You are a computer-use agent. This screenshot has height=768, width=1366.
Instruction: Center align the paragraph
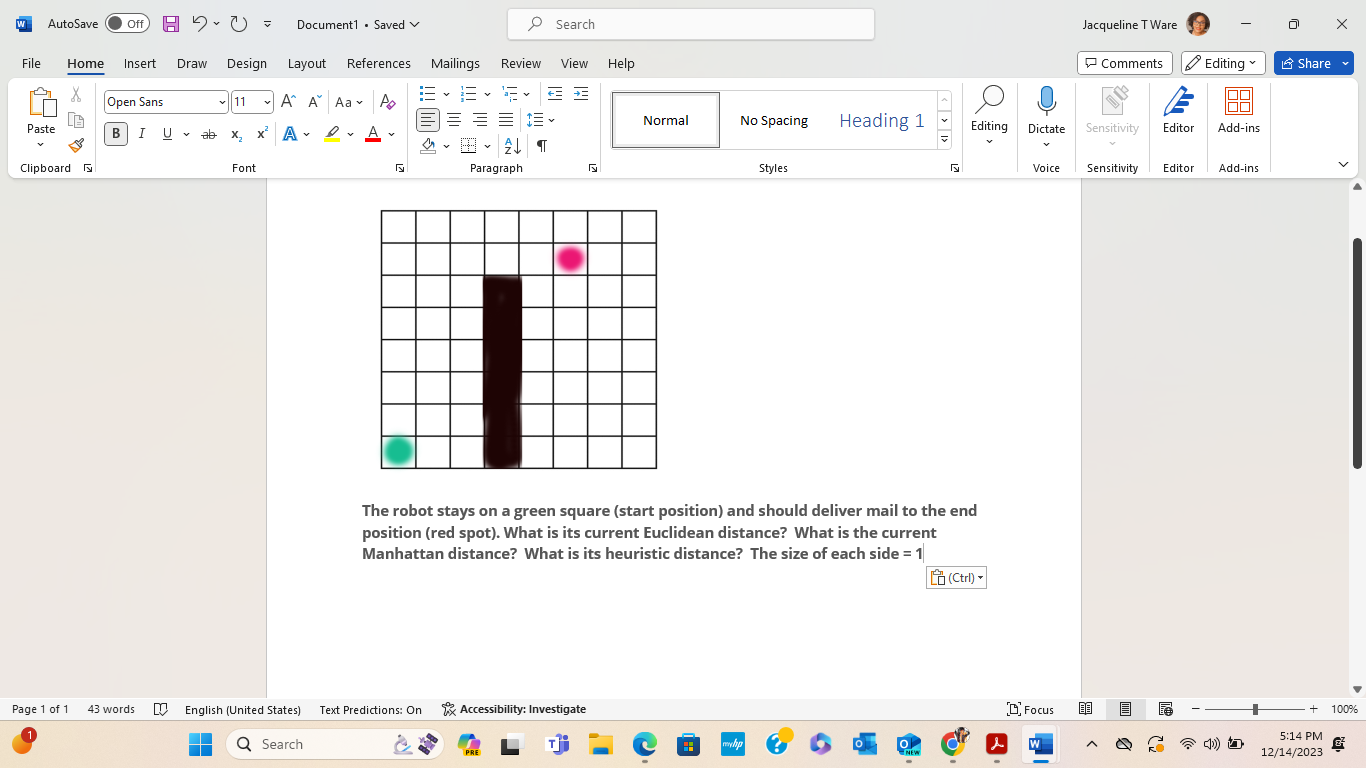[x=453, y=120]
